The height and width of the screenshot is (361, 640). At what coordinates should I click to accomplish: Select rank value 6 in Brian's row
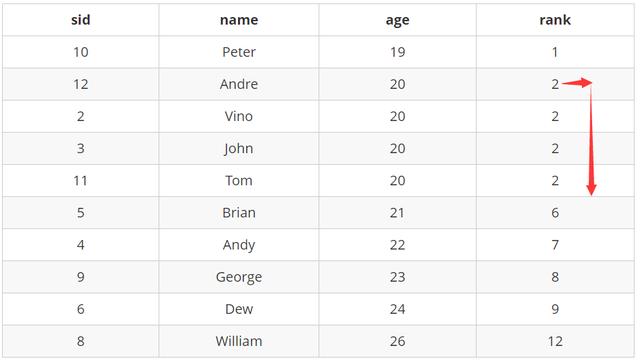tap(555, 213)
